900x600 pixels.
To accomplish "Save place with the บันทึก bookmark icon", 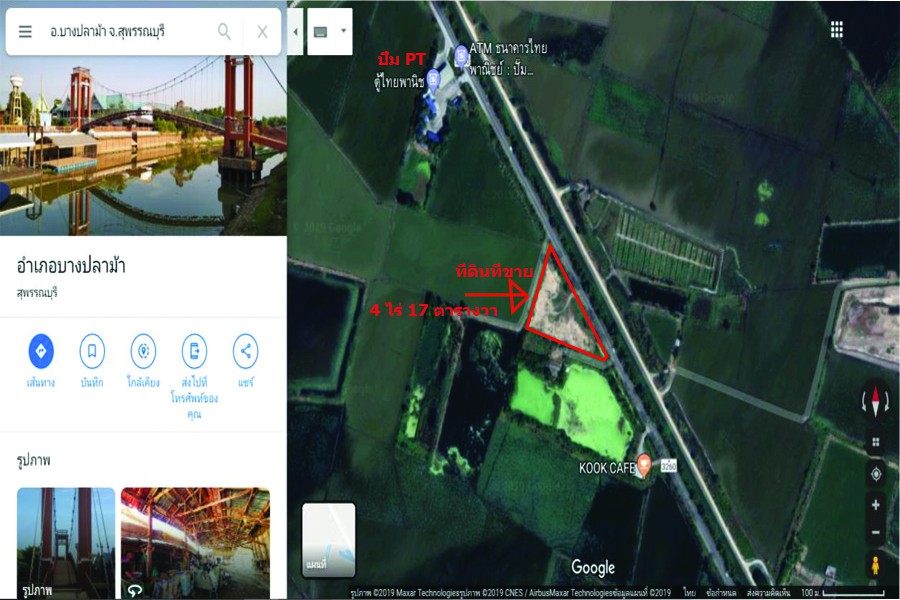I will pyautogui.click(x=92, y=351).
